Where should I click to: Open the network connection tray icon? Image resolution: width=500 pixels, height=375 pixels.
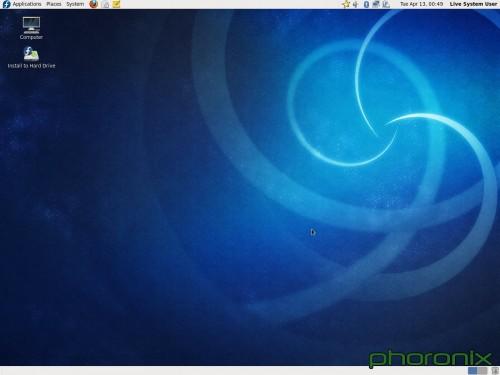[376, 4]
